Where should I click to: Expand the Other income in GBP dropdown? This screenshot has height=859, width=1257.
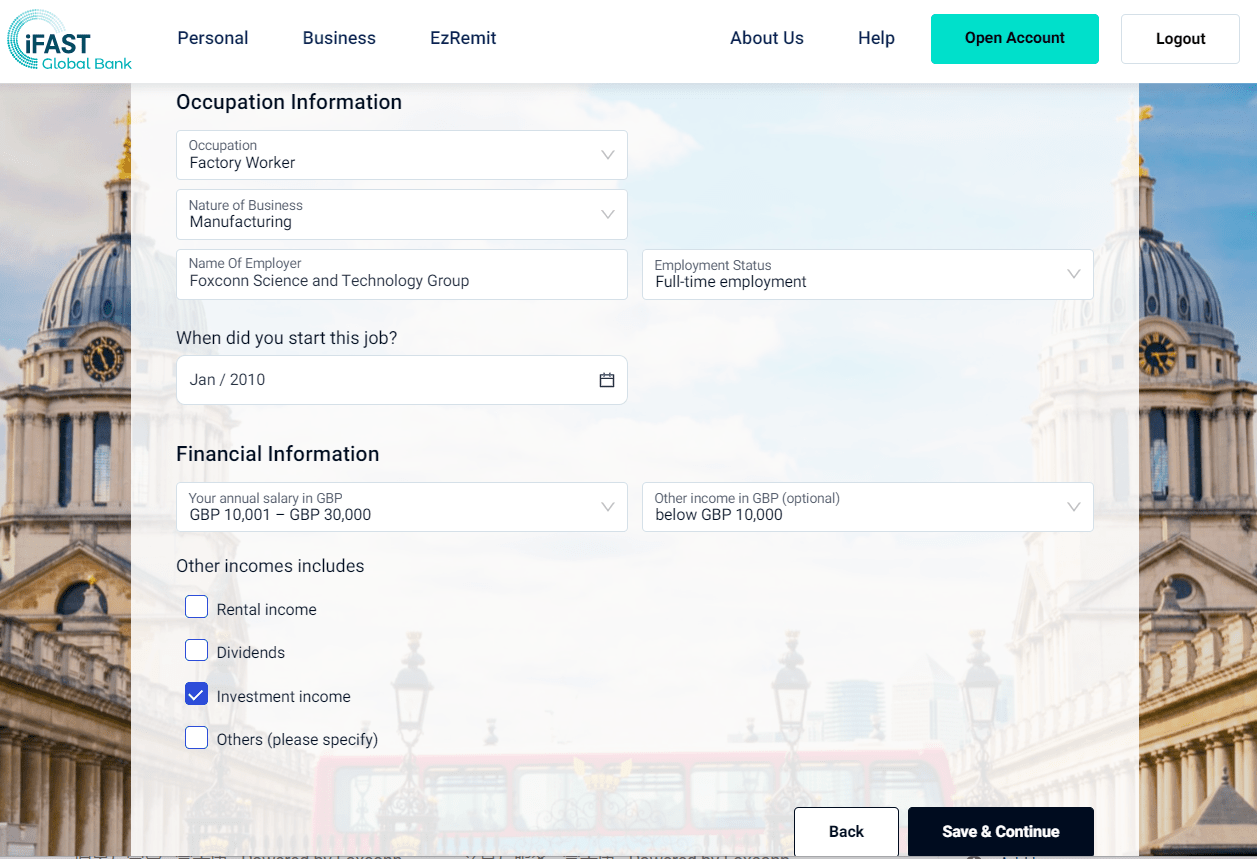click(867, 507)
